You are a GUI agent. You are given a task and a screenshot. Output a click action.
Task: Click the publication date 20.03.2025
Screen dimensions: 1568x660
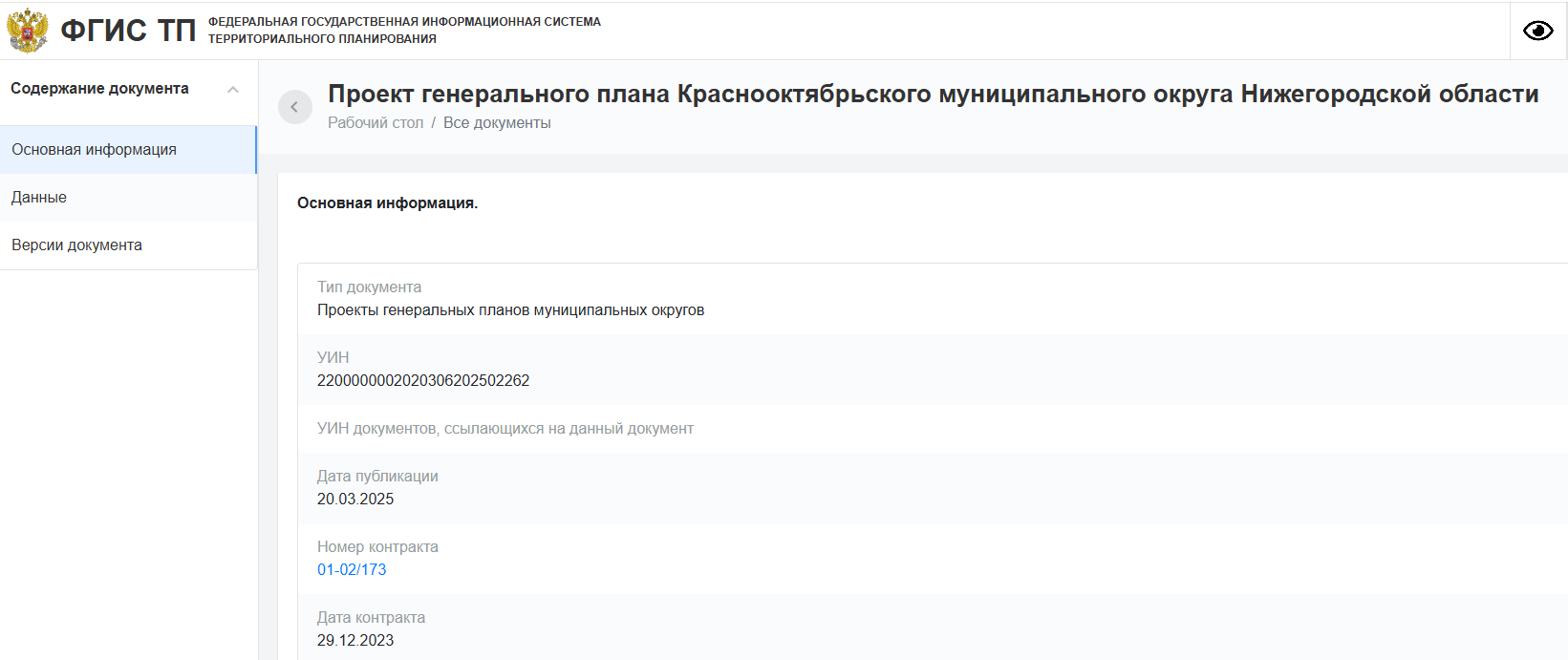tap(355, 500)
